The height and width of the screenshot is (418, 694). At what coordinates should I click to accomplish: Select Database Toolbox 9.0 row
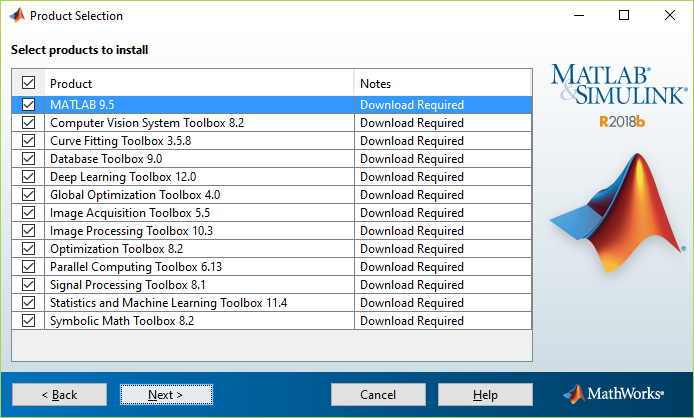point(272,159)
